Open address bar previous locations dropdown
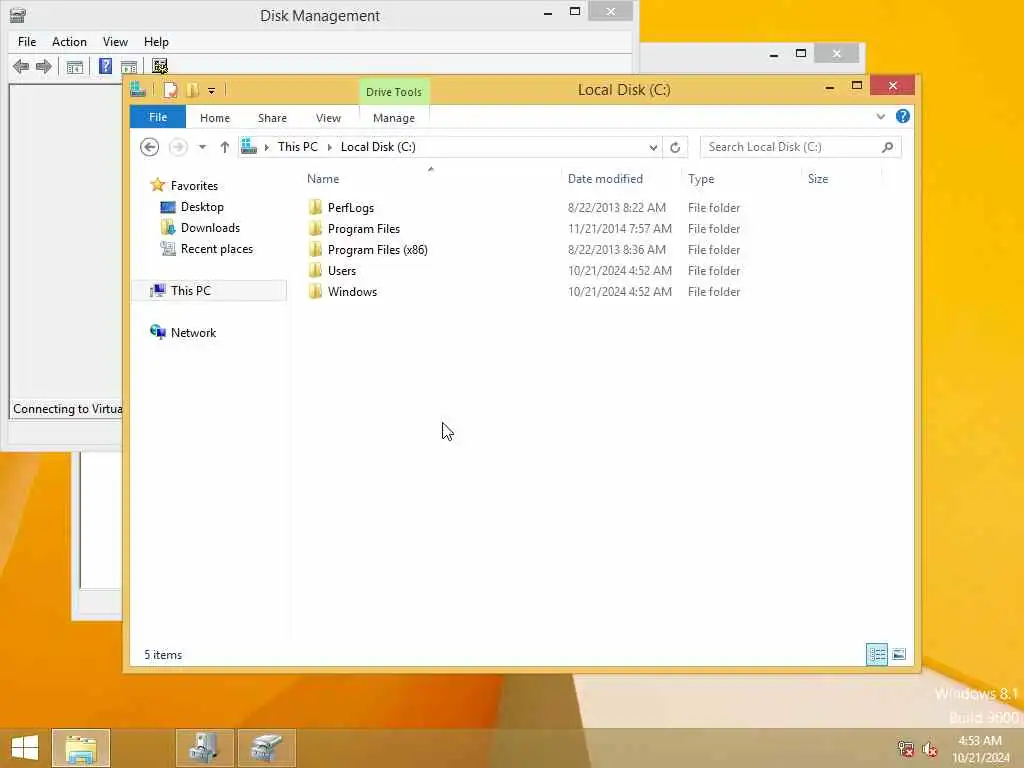Screen dimensions: 1024x768 (x=653, y=148)
